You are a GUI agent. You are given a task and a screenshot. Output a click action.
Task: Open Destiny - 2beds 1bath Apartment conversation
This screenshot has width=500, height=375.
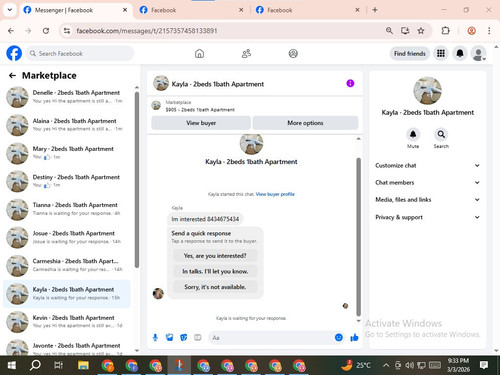pos(67,181)
